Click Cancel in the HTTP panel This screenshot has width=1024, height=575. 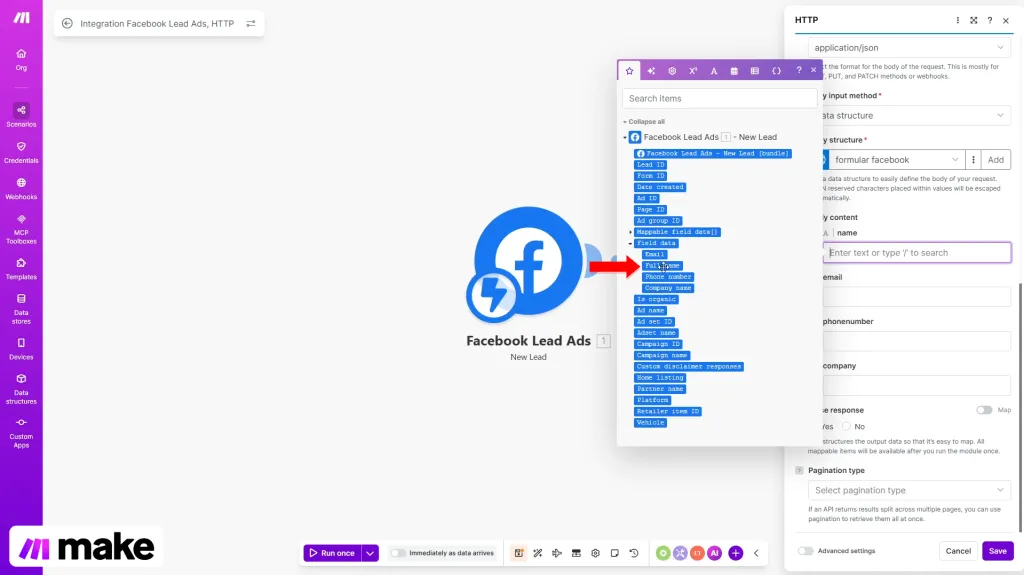click(x=958, y=551)
